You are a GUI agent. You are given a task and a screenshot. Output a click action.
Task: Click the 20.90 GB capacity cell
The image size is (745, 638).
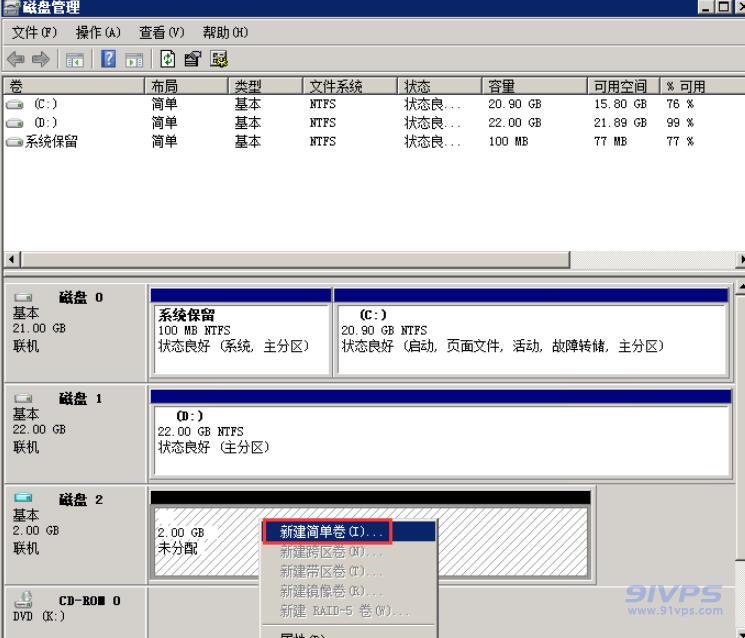tap(515, 104)
